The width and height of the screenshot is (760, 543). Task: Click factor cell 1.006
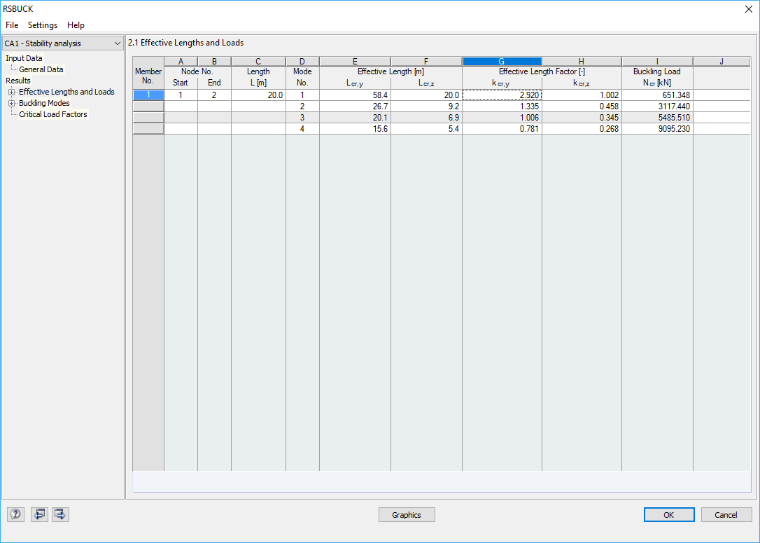click(x=502, y=117)
